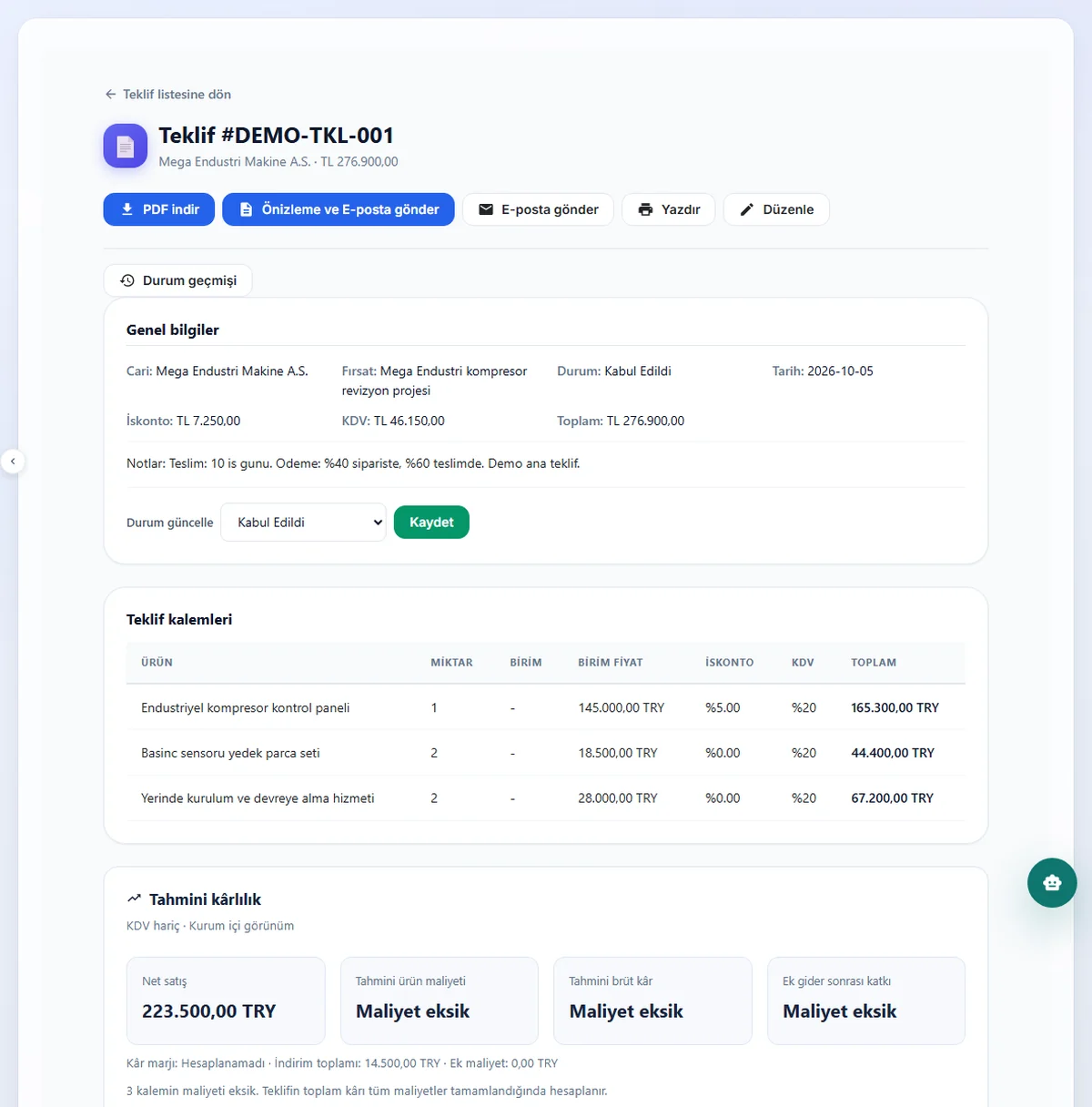Screen dimensions: 1092x1107
Task: Show the Durum geçmişi history
Action: tap(178, 280)
